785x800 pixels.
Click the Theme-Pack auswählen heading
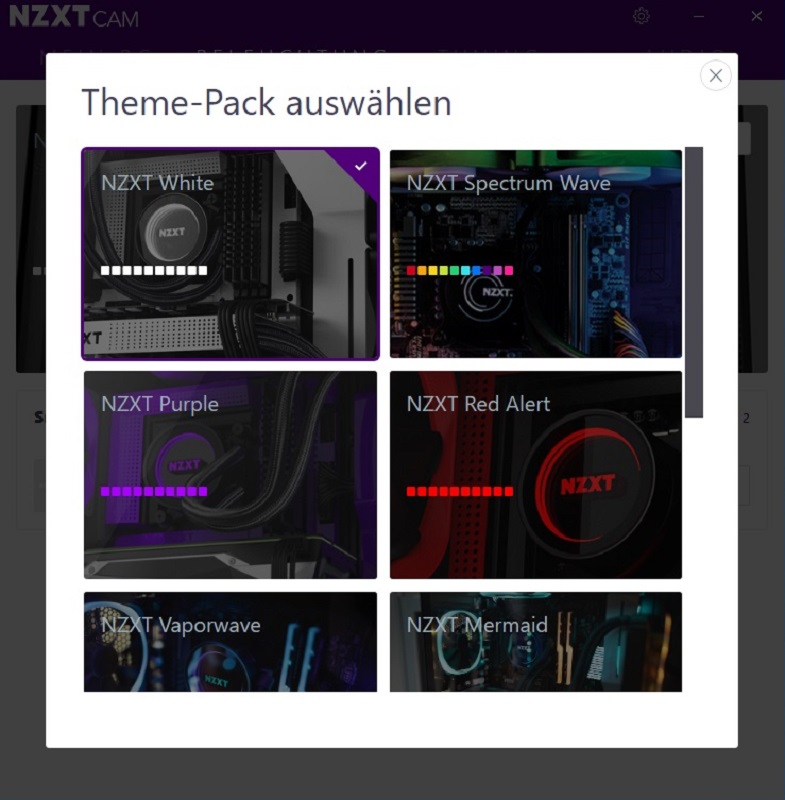(266, 103)
